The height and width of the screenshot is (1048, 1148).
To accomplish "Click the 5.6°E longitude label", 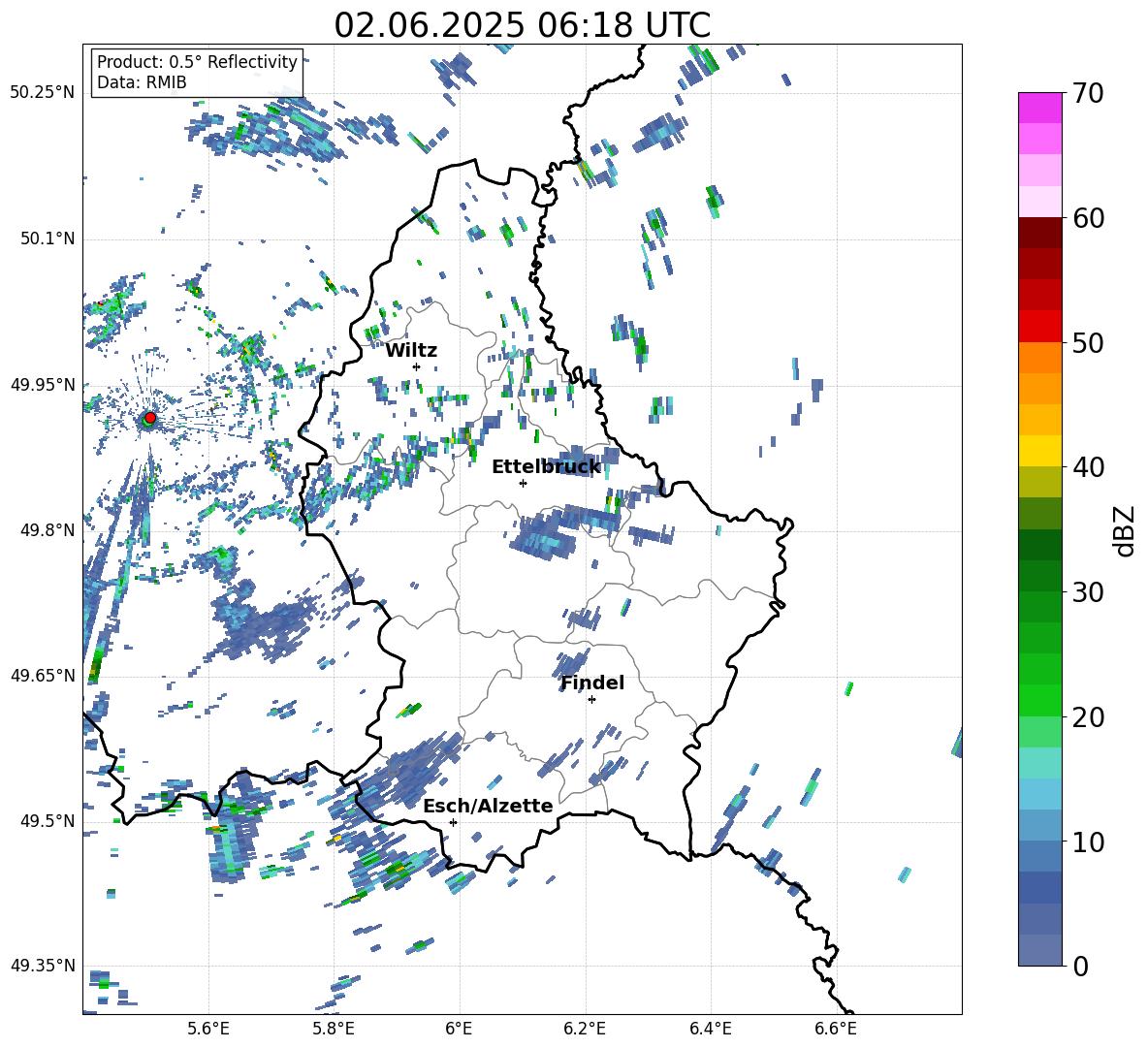I will coord(207,1029).
